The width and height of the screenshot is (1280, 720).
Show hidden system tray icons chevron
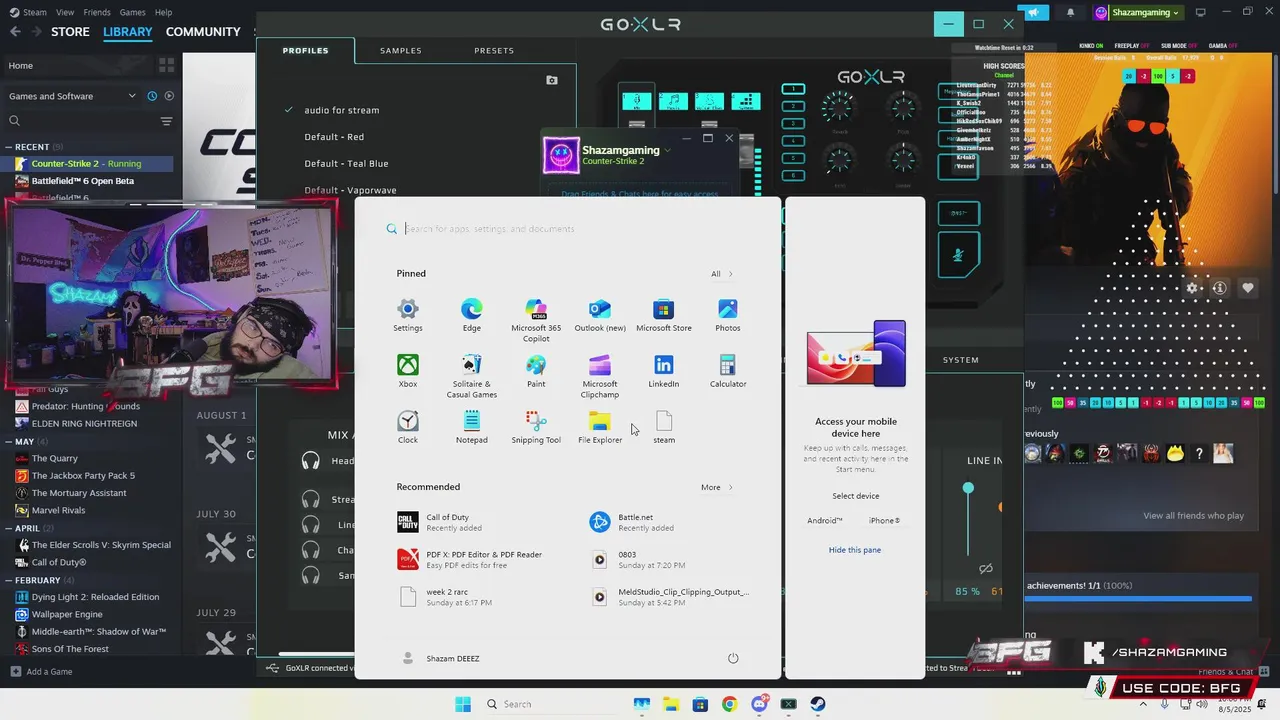pyautogui.click(x=1144, y=704)
